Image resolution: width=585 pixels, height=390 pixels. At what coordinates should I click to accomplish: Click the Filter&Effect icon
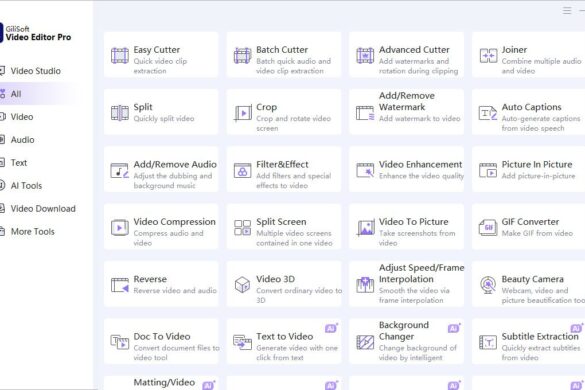(x=243, y=170)
